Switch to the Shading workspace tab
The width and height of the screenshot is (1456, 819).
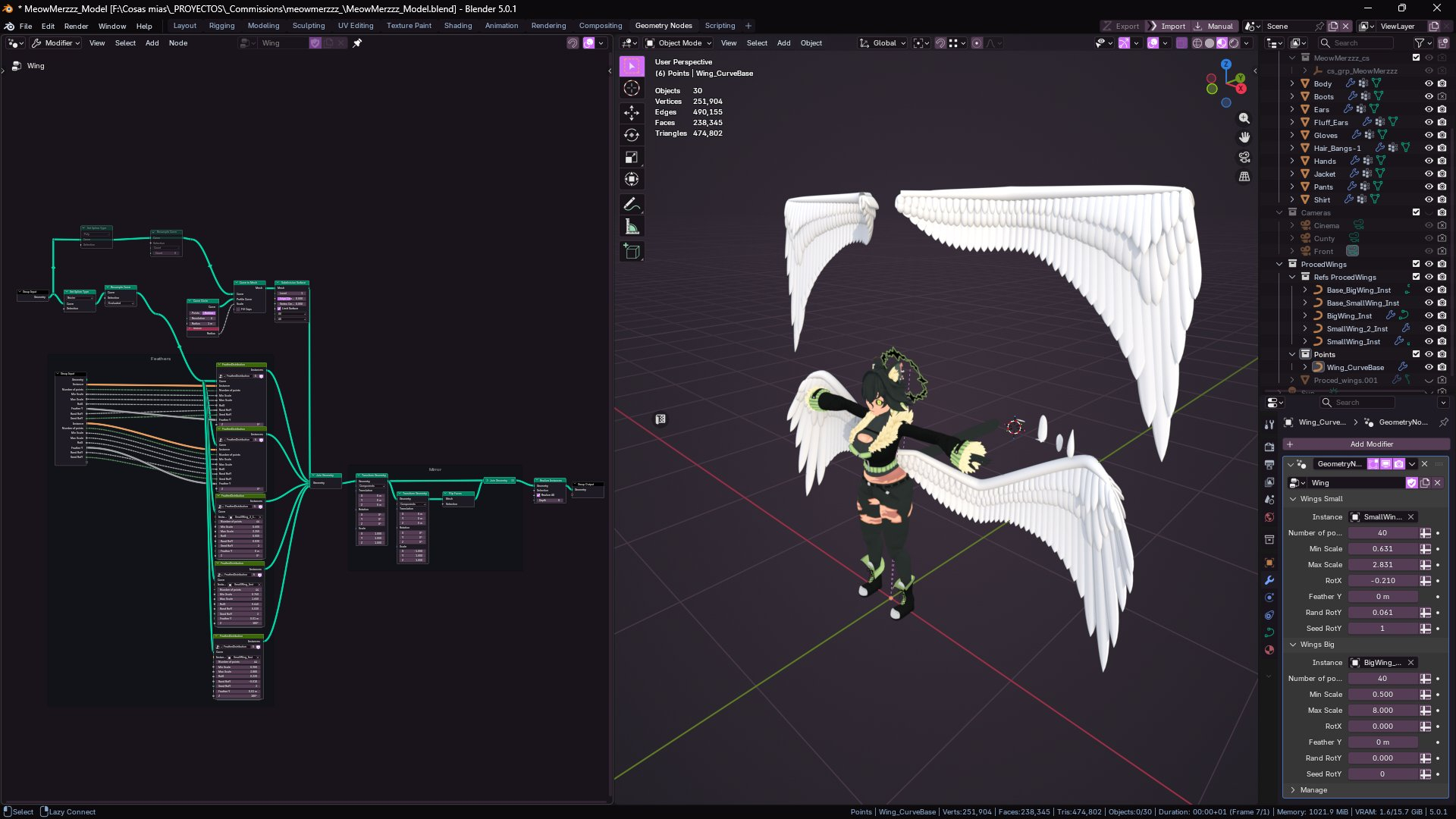point(457,26)
